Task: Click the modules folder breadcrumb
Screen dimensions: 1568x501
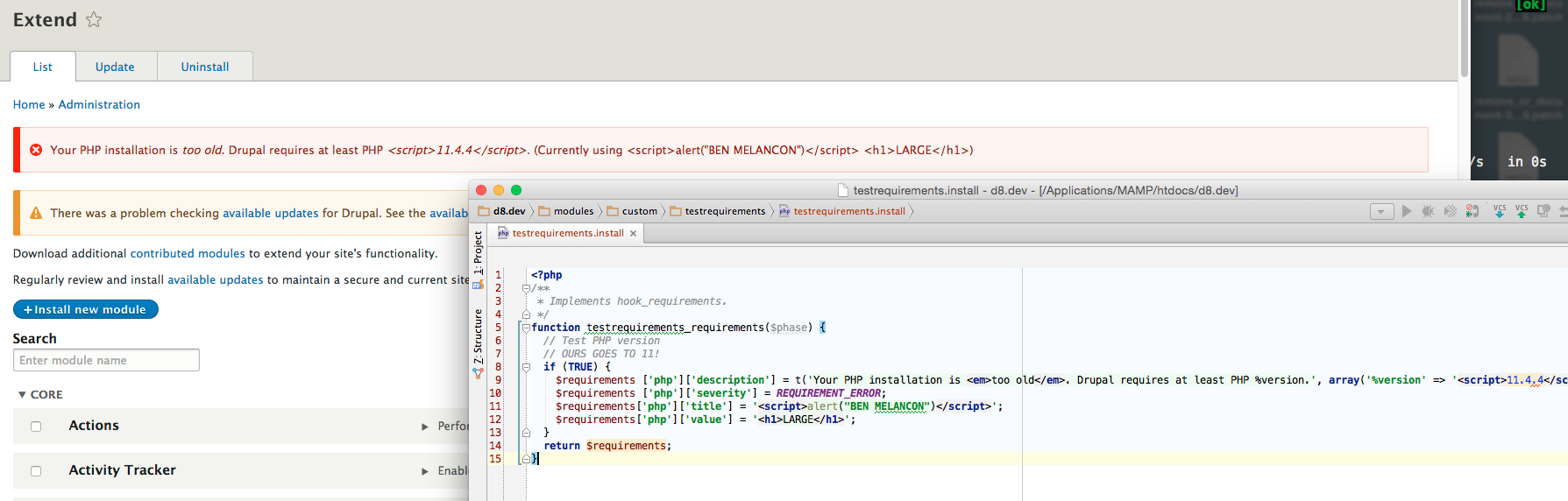Action: tap(566, 211)
